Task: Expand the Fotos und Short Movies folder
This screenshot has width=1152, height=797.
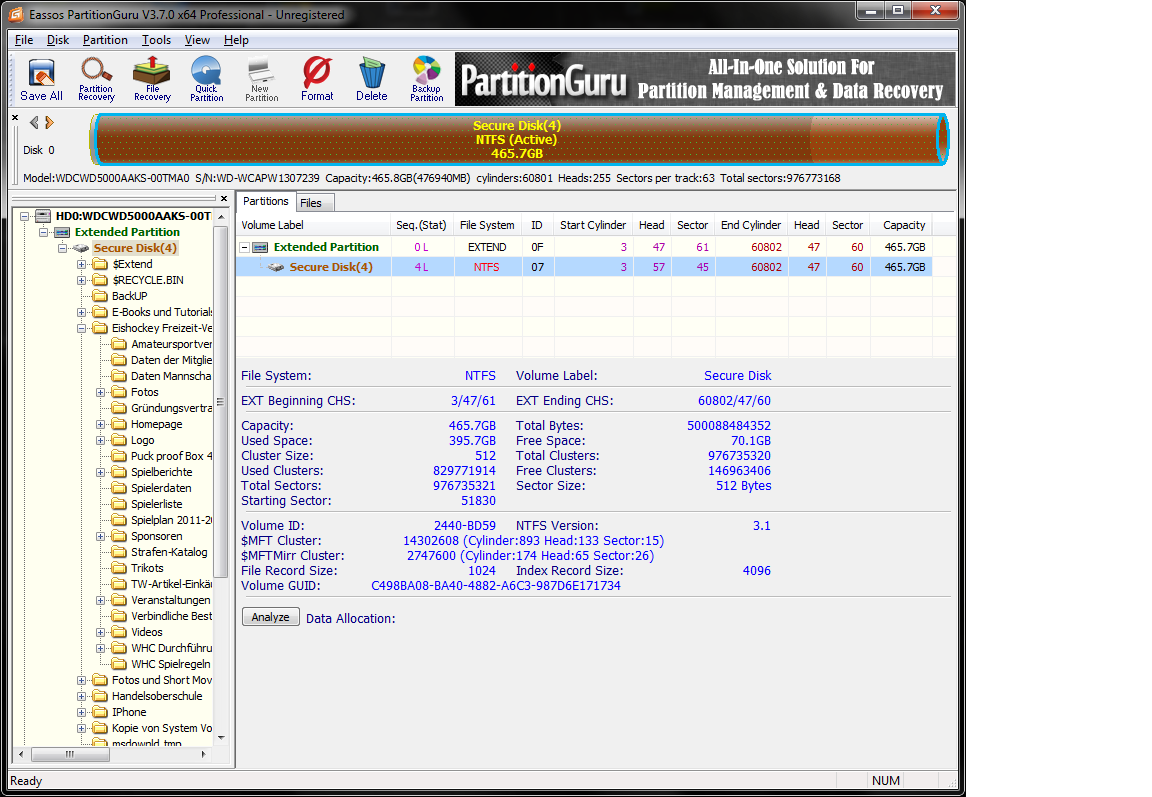Action: point(82,680)
